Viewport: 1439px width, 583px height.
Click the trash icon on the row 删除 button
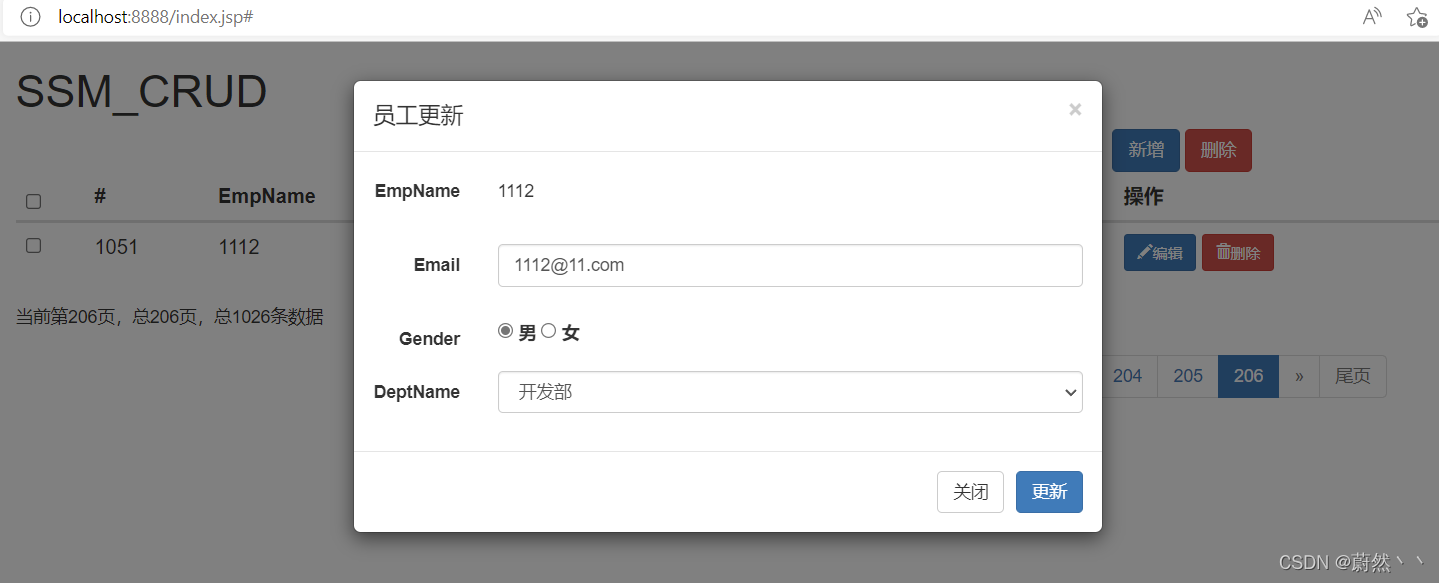[1225, 252]
